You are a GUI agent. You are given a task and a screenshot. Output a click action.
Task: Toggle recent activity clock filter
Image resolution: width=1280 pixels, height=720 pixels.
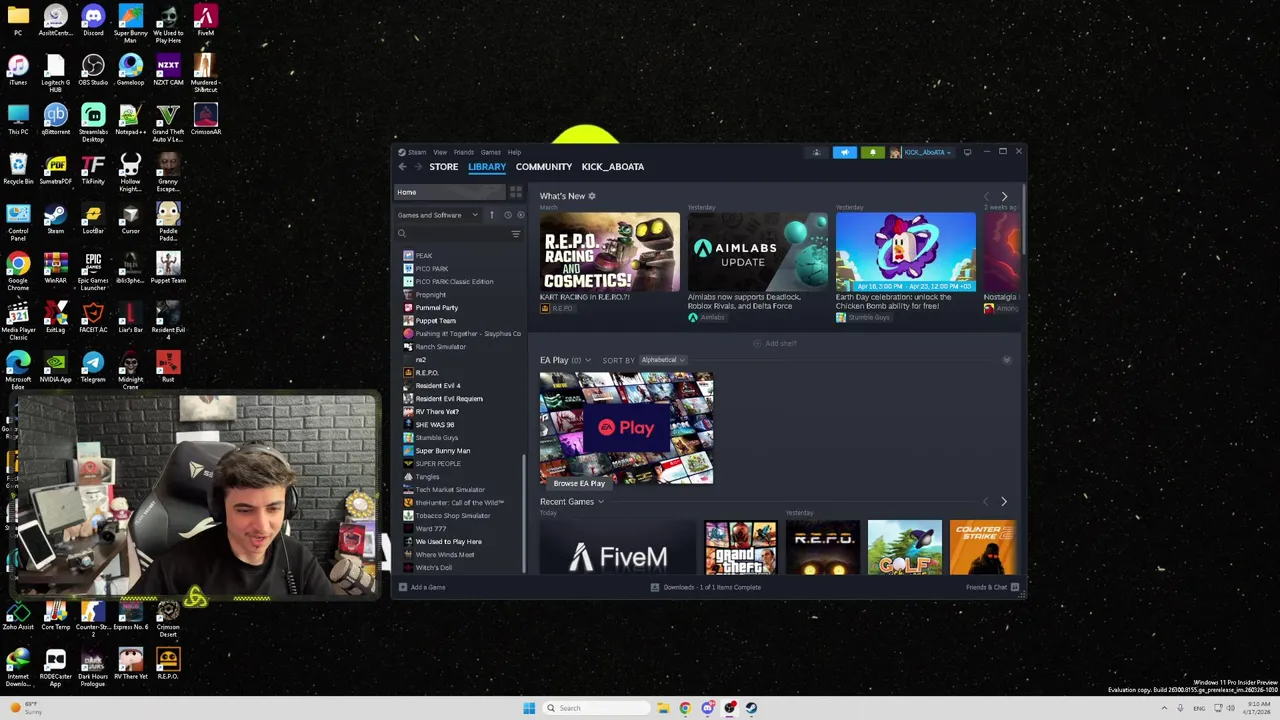tap(507, 215)
